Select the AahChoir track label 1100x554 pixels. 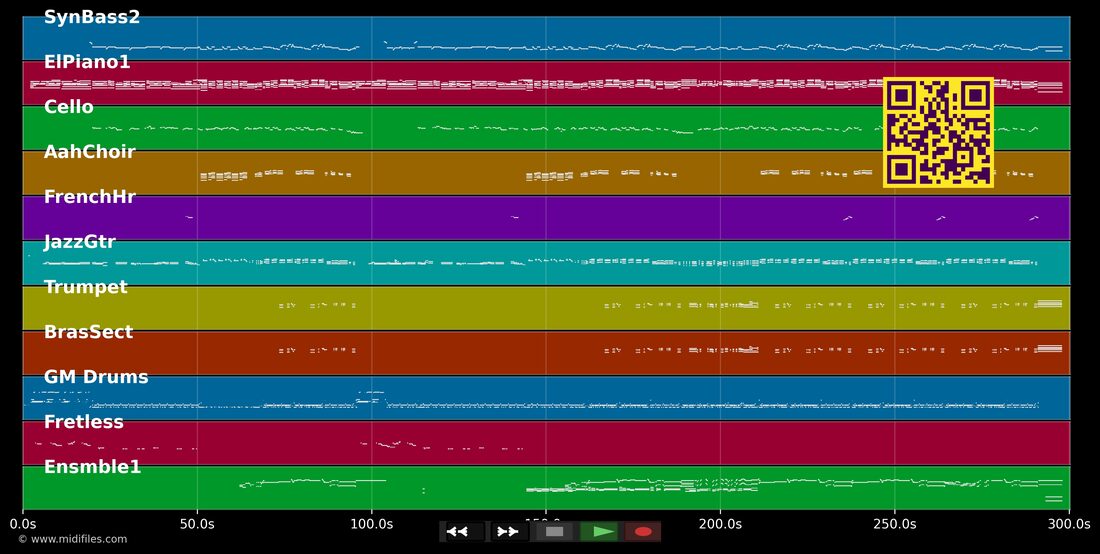click(x=89, y=151)
